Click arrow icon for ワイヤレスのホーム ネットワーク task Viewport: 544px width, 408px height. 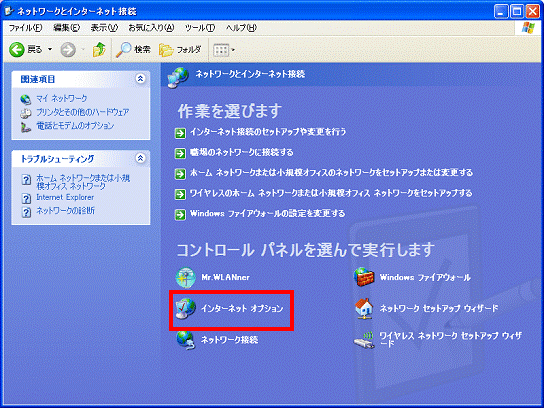tap(180, 194)
